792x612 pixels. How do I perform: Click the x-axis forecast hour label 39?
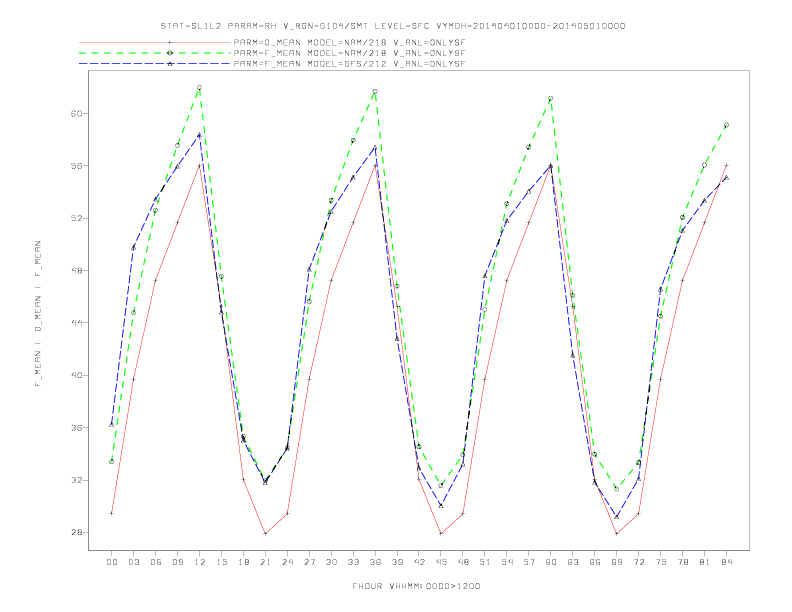(397, 562)
